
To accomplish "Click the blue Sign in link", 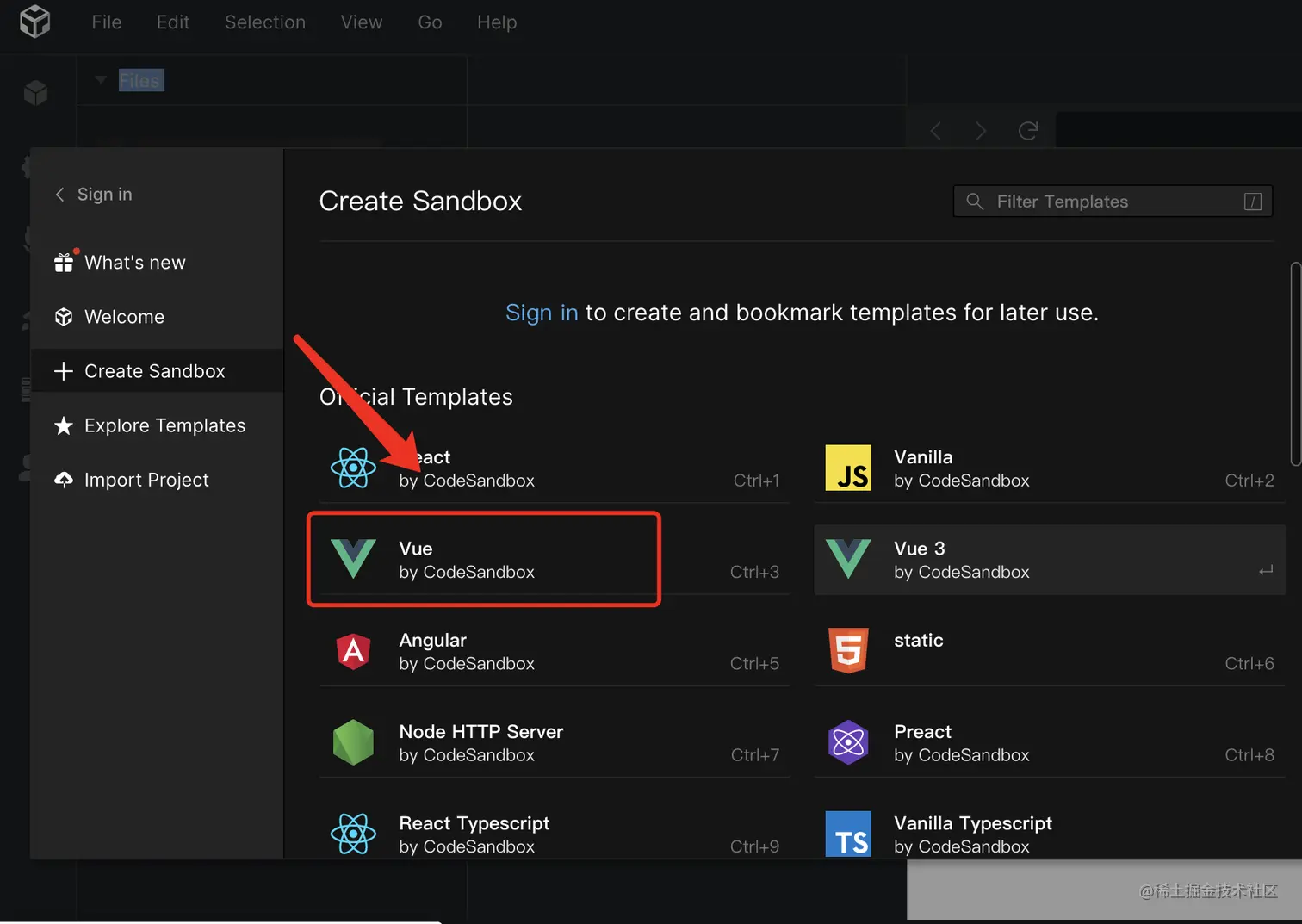I will click(542, 313).
